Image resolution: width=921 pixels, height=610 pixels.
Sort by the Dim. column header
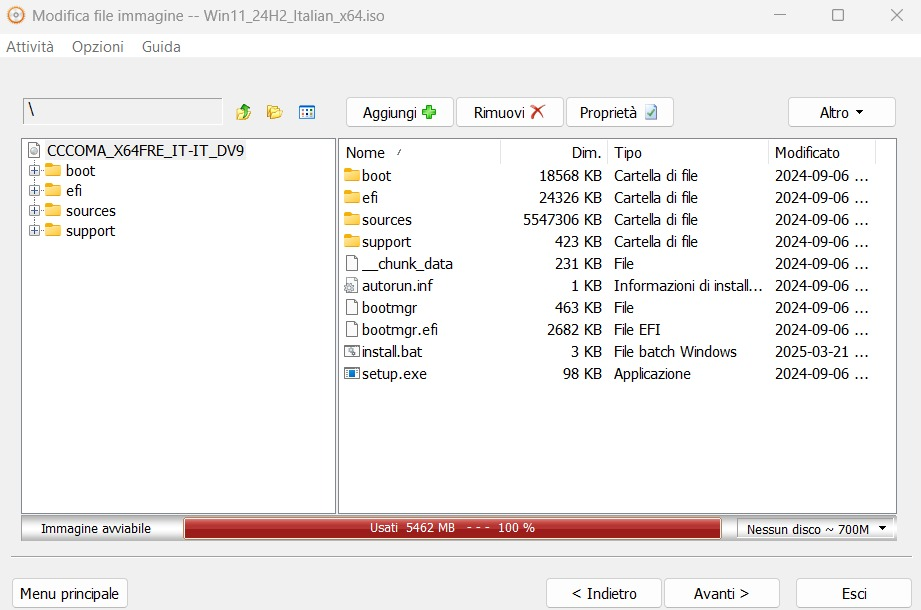pos(554,153)
